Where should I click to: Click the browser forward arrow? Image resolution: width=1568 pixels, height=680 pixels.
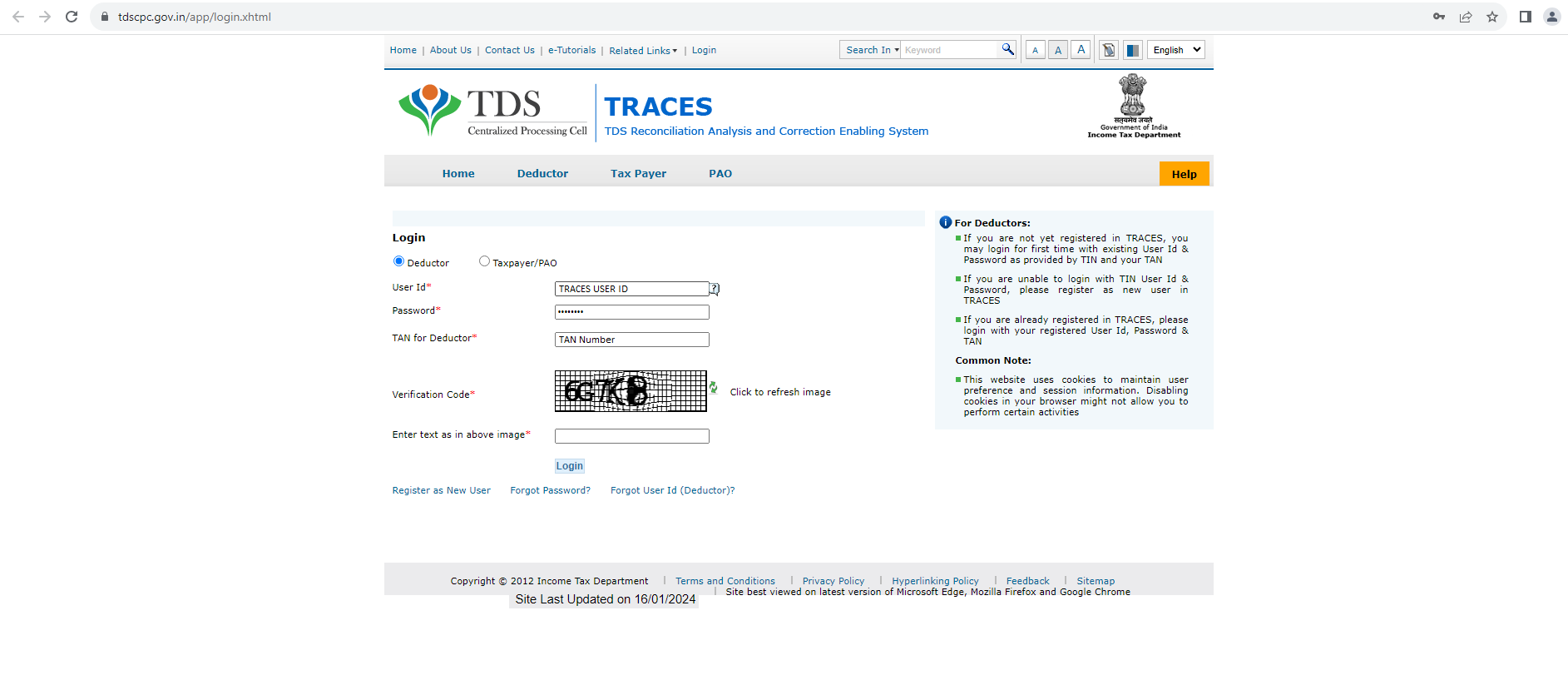[45, 17]
